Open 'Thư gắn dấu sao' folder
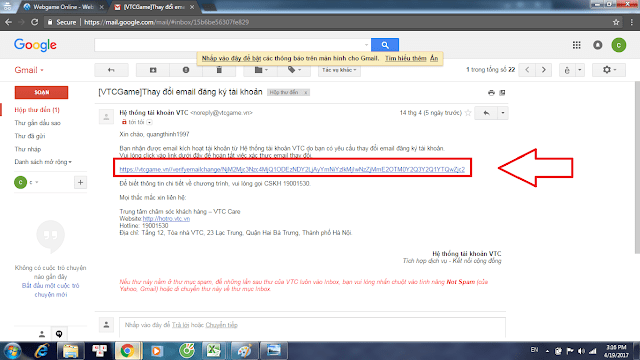 click(x=38, y=123)
